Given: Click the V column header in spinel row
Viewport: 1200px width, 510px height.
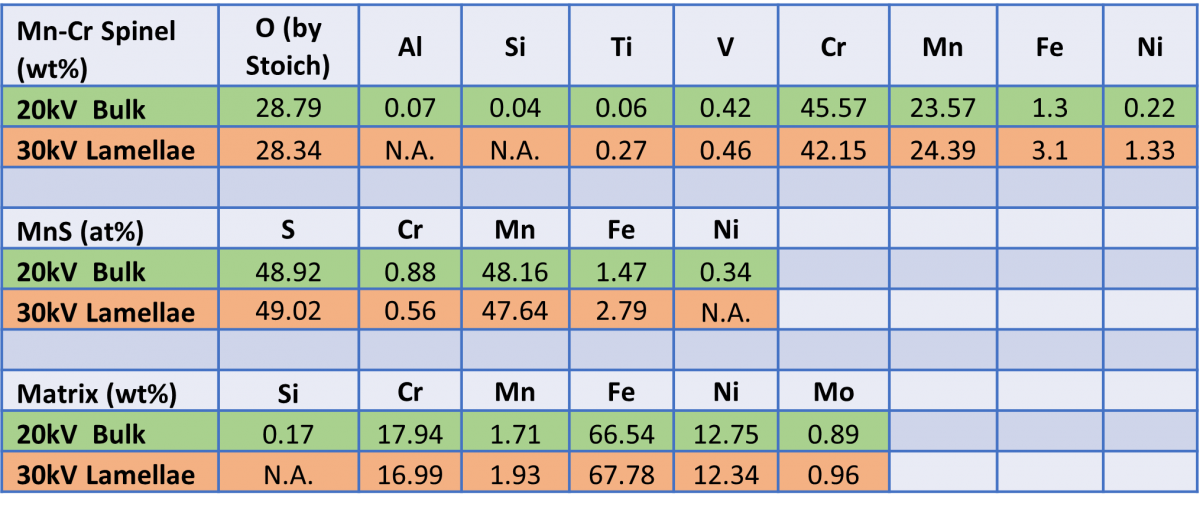Looking at the screenshot, I should [x=727, y=46].
